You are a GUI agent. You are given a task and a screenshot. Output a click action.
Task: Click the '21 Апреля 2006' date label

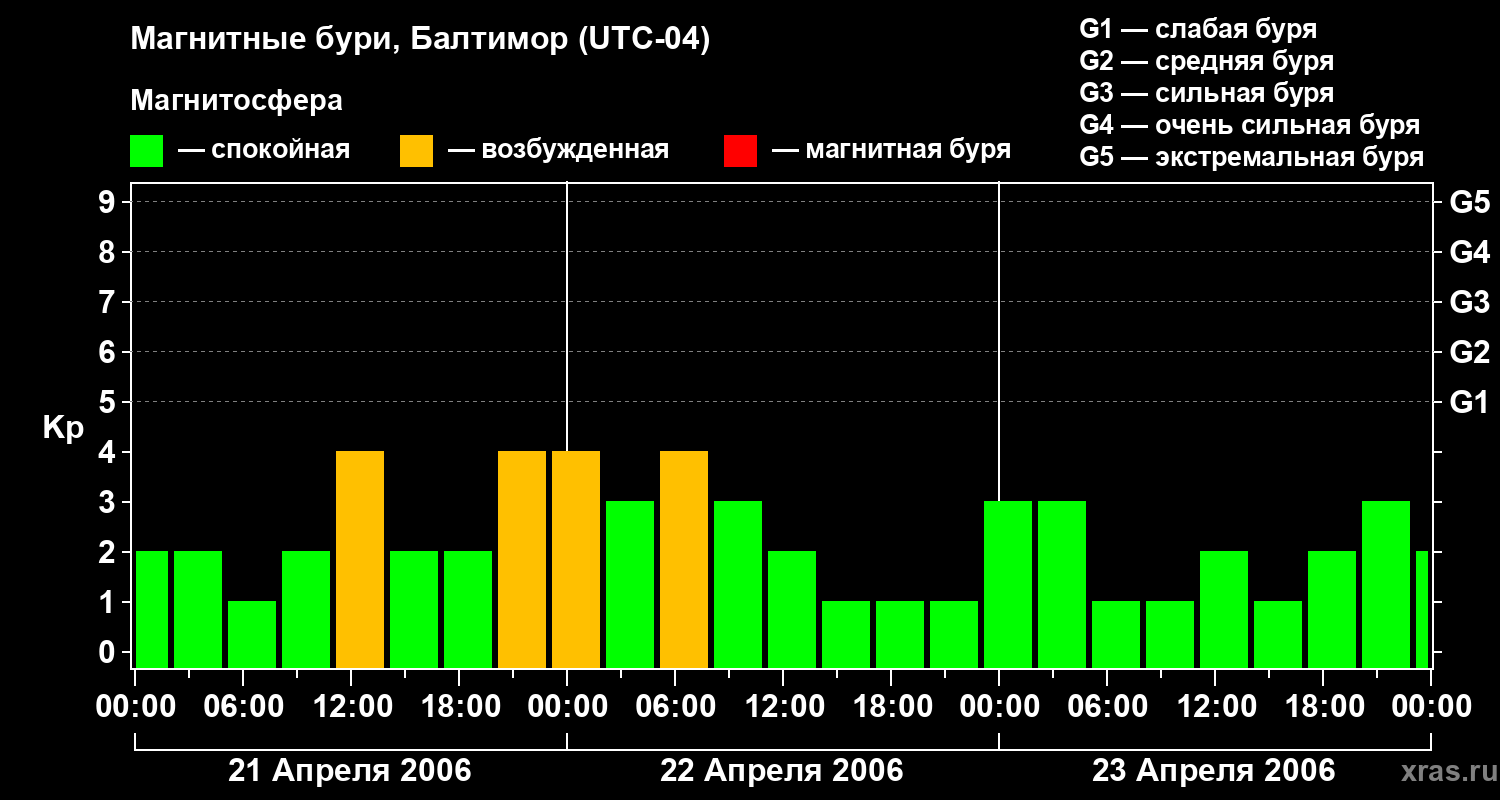point(350,771)
